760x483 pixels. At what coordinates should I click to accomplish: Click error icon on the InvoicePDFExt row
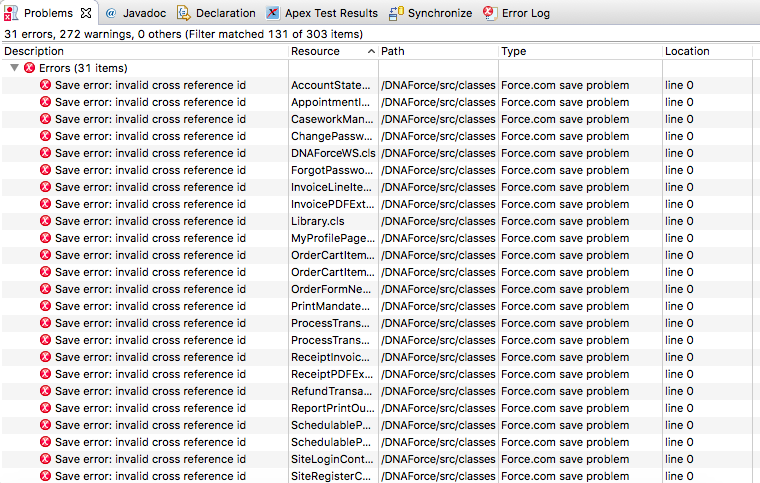(x=46, y=204)
